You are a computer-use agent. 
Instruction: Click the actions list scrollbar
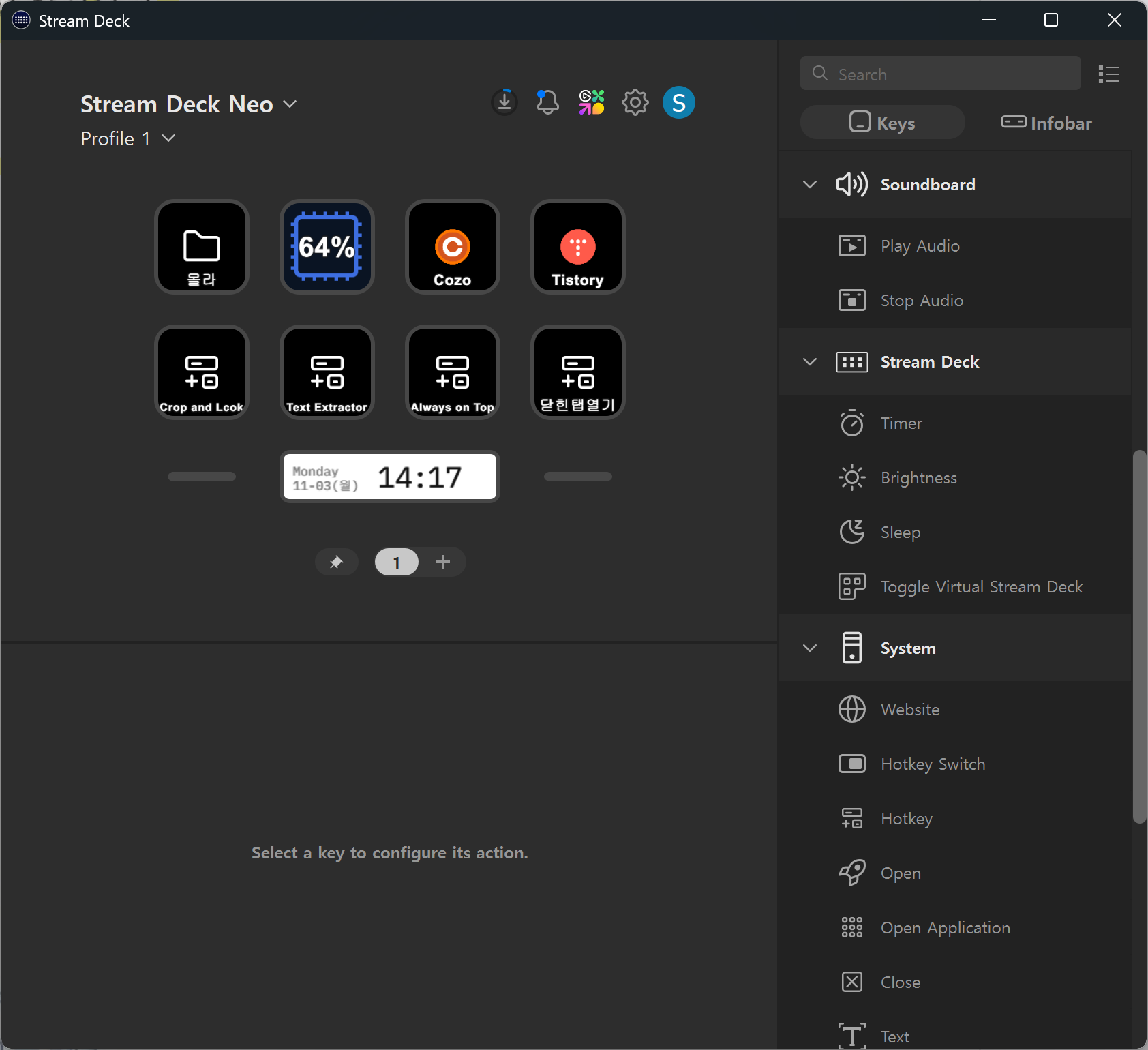coord(1139,637)
